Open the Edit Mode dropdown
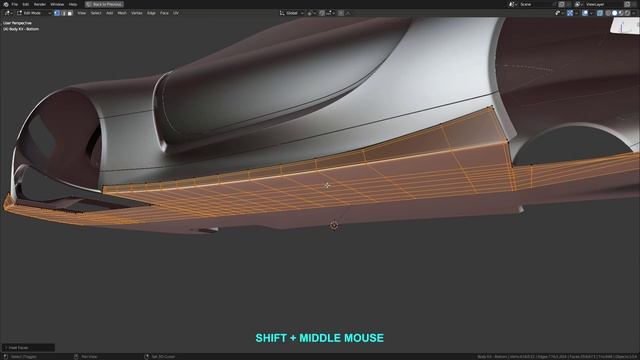 pos(33,13)
